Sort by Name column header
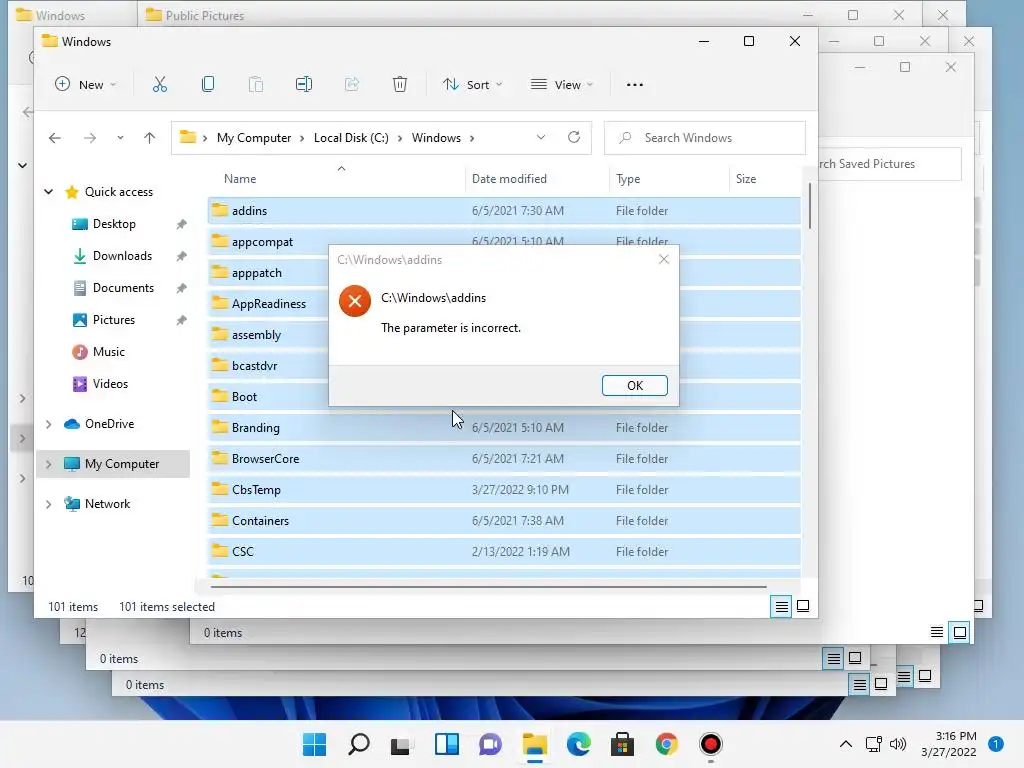Screen dimensions: 1024x768 [x=240, y=179]
